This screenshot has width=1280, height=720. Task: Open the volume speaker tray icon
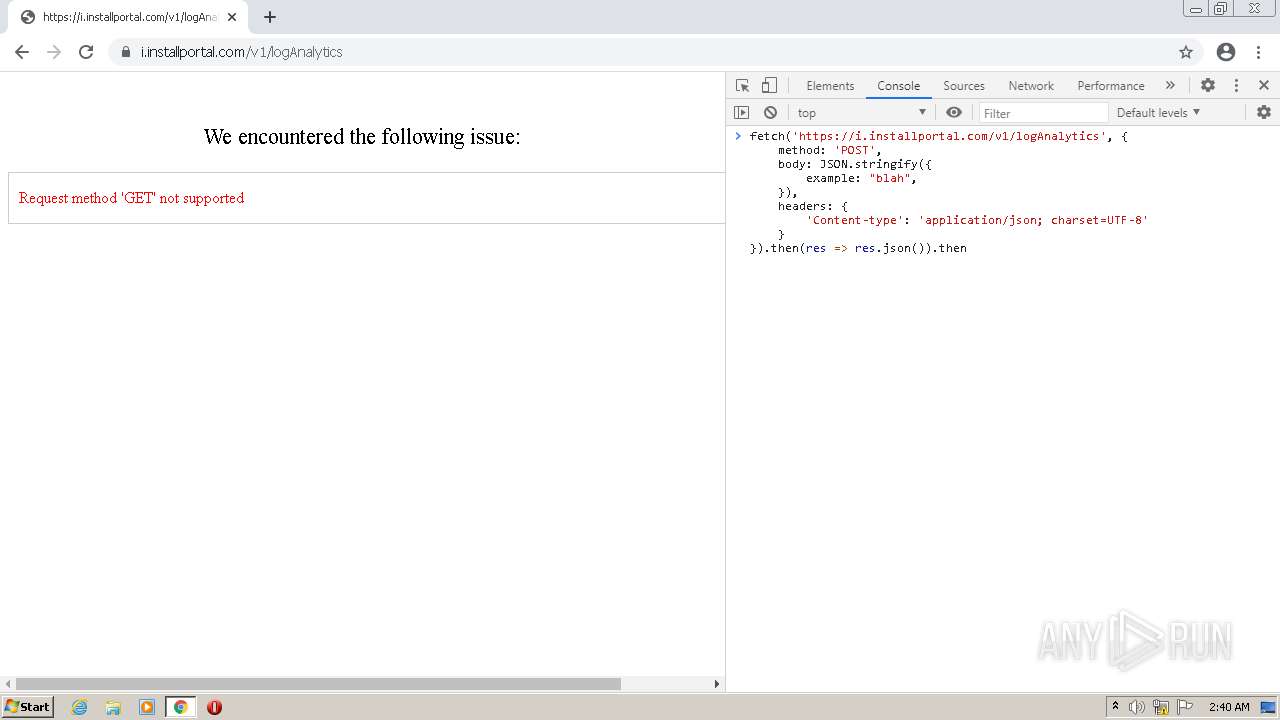[1137, 707]
